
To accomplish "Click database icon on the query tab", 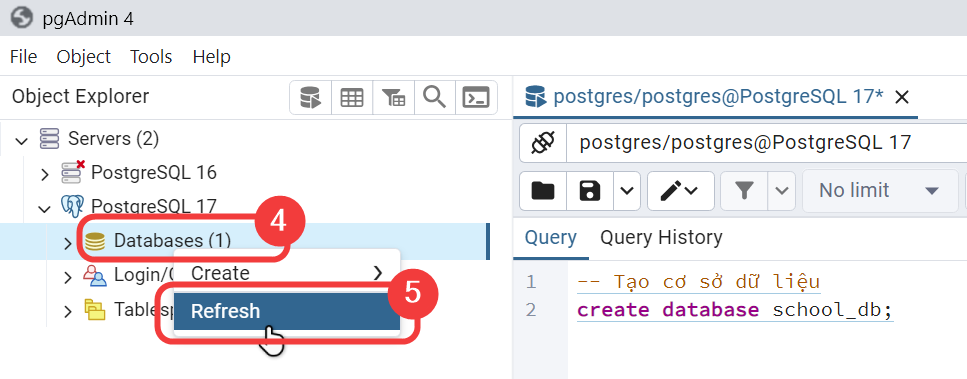I will (535, 97).
